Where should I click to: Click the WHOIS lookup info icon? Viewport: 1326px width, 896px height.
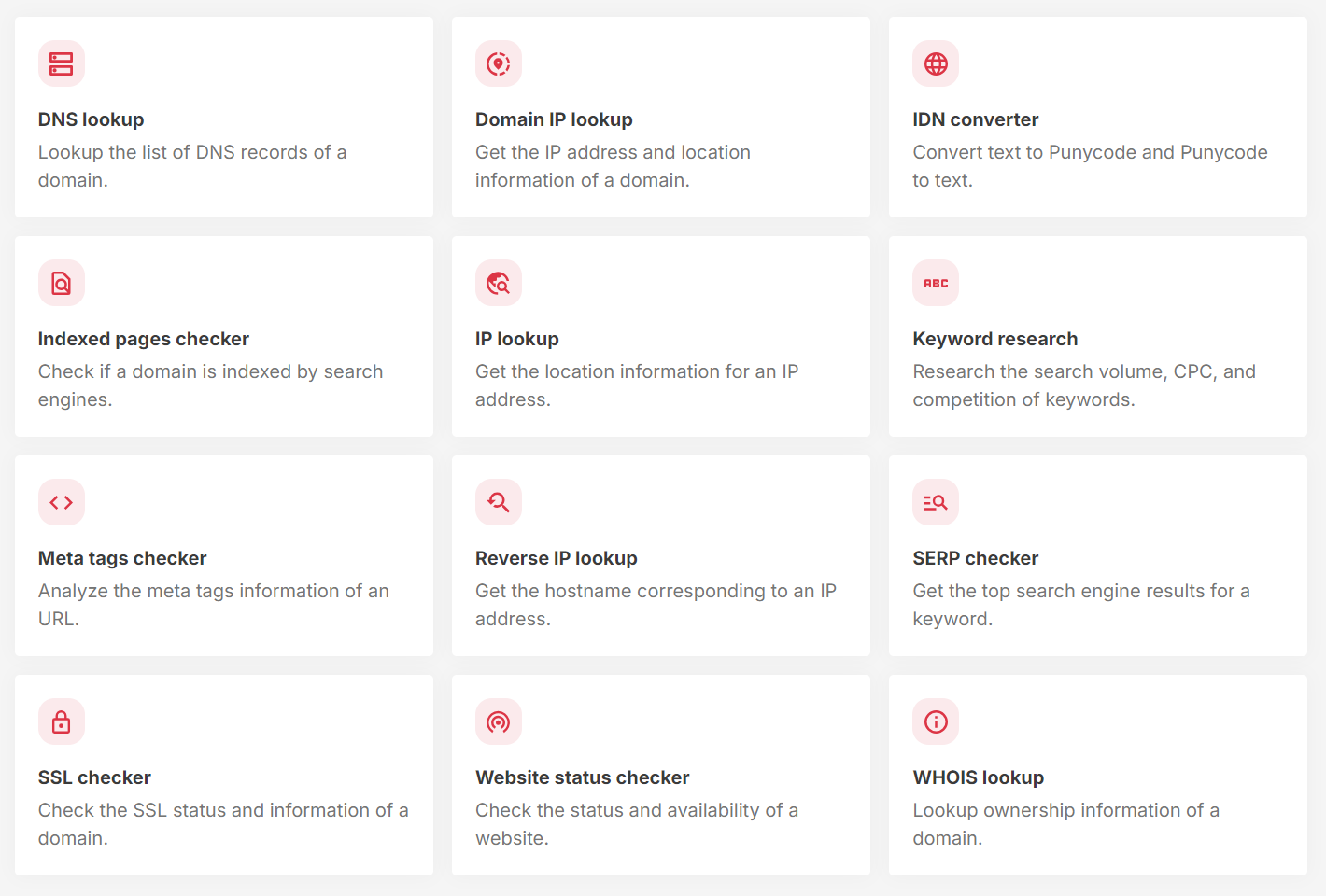[936, 721]
